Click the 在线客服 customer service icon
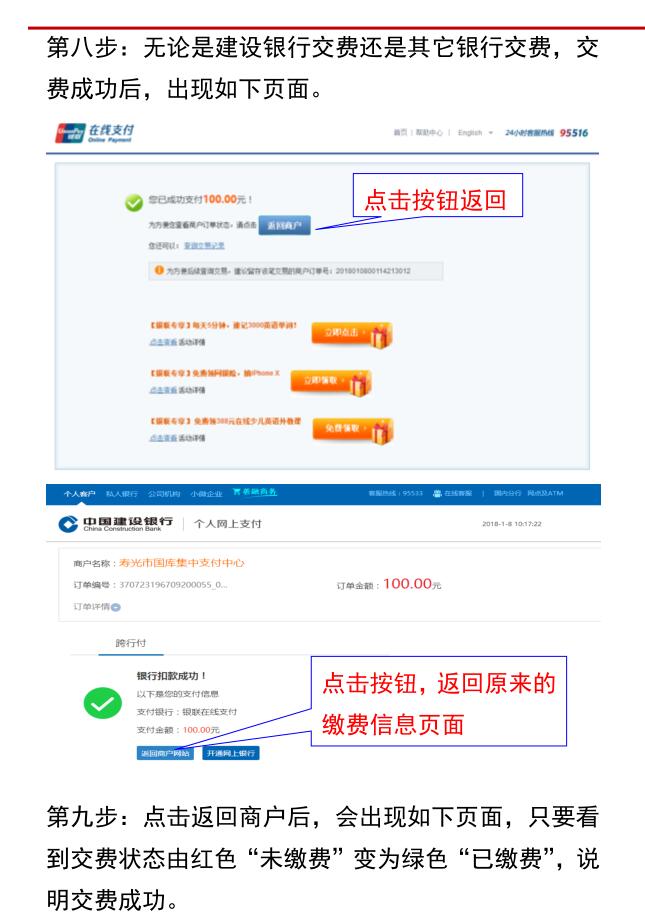The height and width of the screenshot is (915, 645). [437, 494]
